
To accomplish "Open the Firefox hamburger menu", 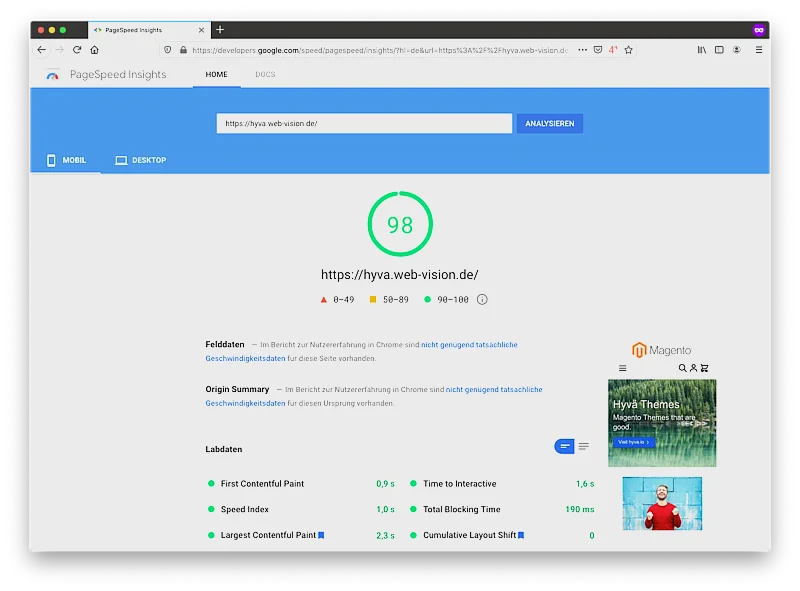I will [x=759, y=50].
